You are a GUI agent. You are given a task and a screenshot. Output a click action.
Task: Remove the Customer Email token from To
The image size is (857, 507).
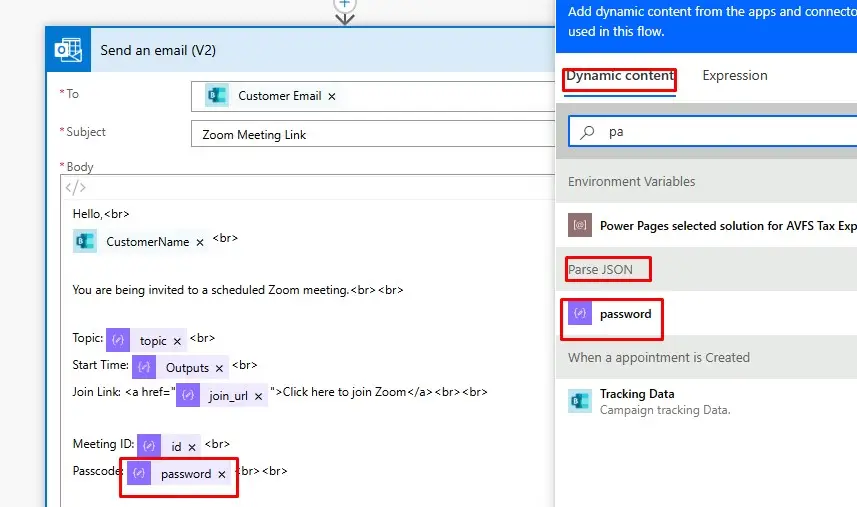click(332, 97)
